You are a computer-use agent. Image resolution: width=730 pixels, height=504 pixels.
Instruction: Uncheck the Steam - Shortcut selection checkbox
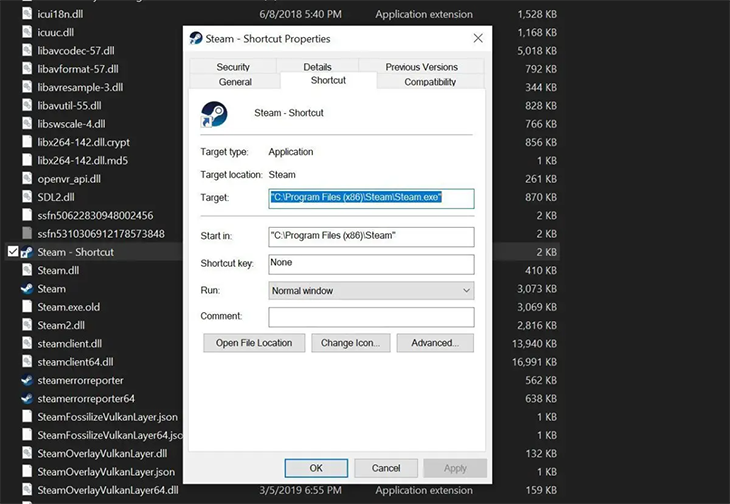[x=13, y=252]
